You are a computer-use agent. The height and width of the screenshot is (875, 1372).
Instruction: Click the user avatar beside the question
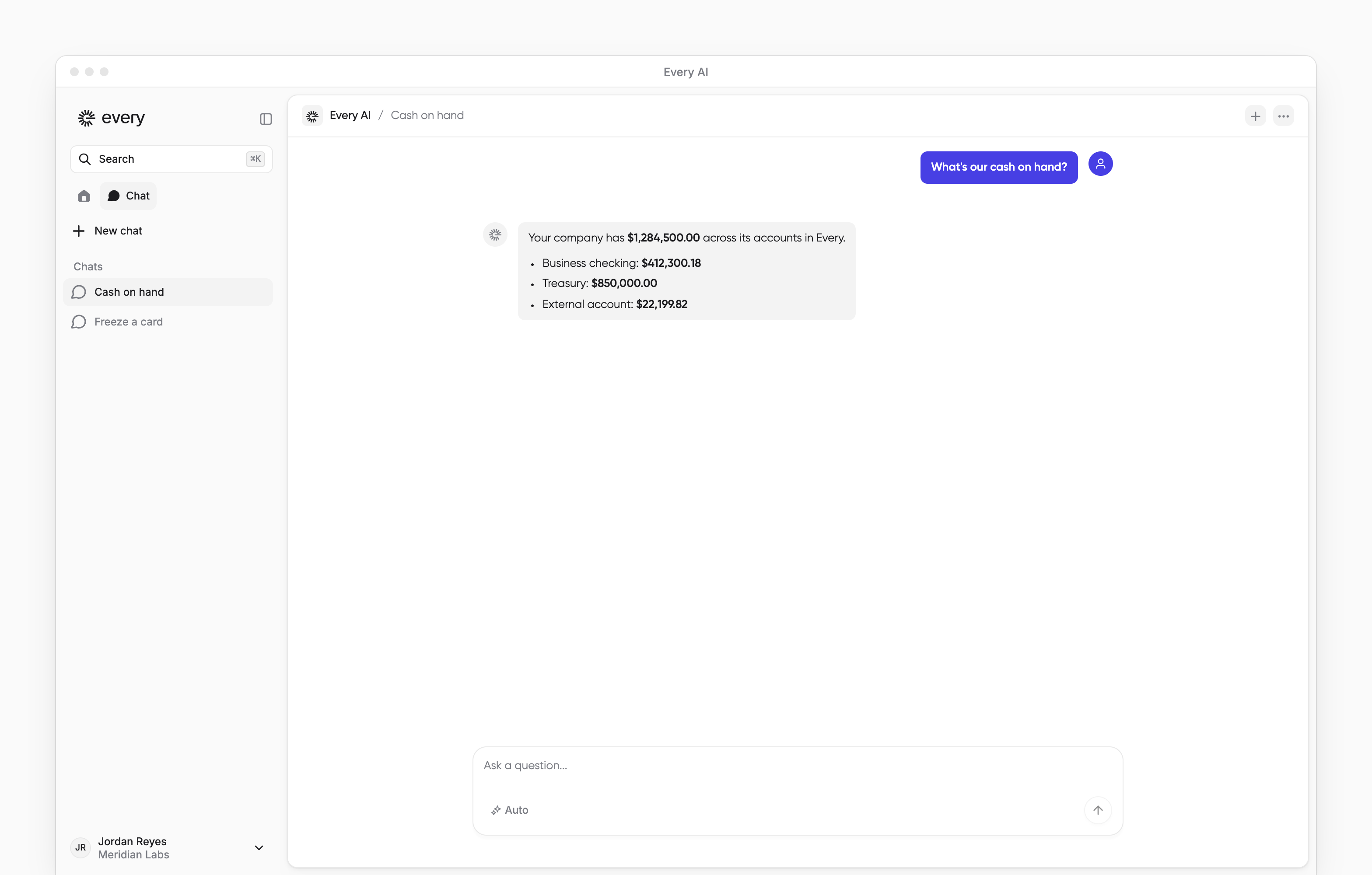point(1100,164)
